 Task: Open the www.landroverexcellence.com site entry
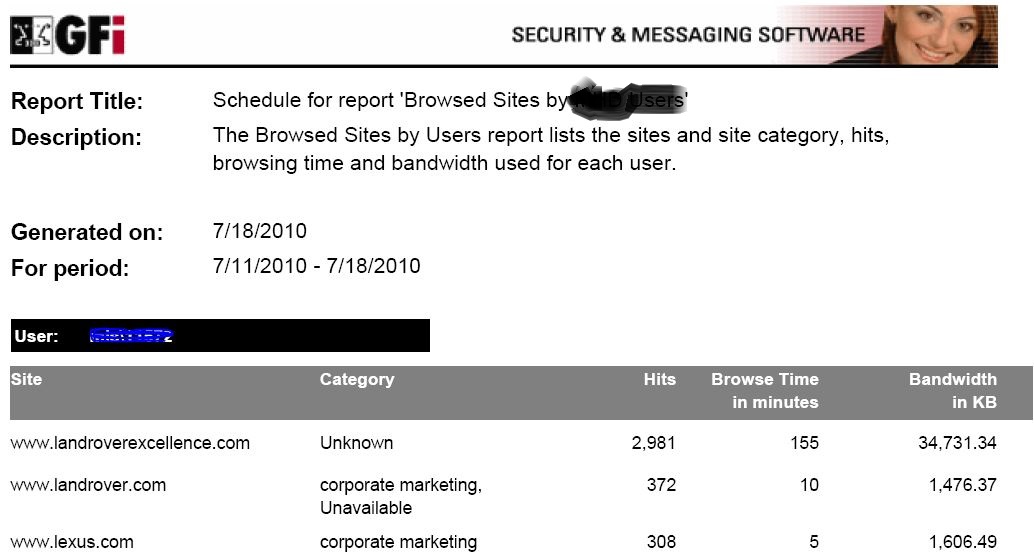pos(130,442)
